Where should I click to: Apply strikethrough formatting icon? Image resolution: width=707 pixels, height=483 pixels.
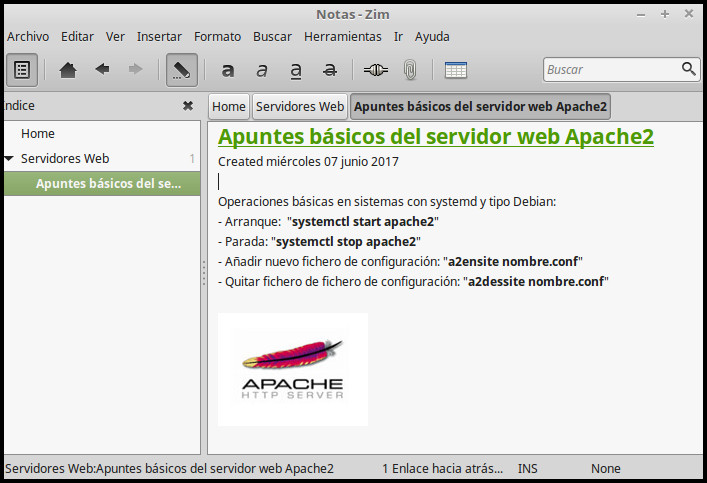coord(330,70)
